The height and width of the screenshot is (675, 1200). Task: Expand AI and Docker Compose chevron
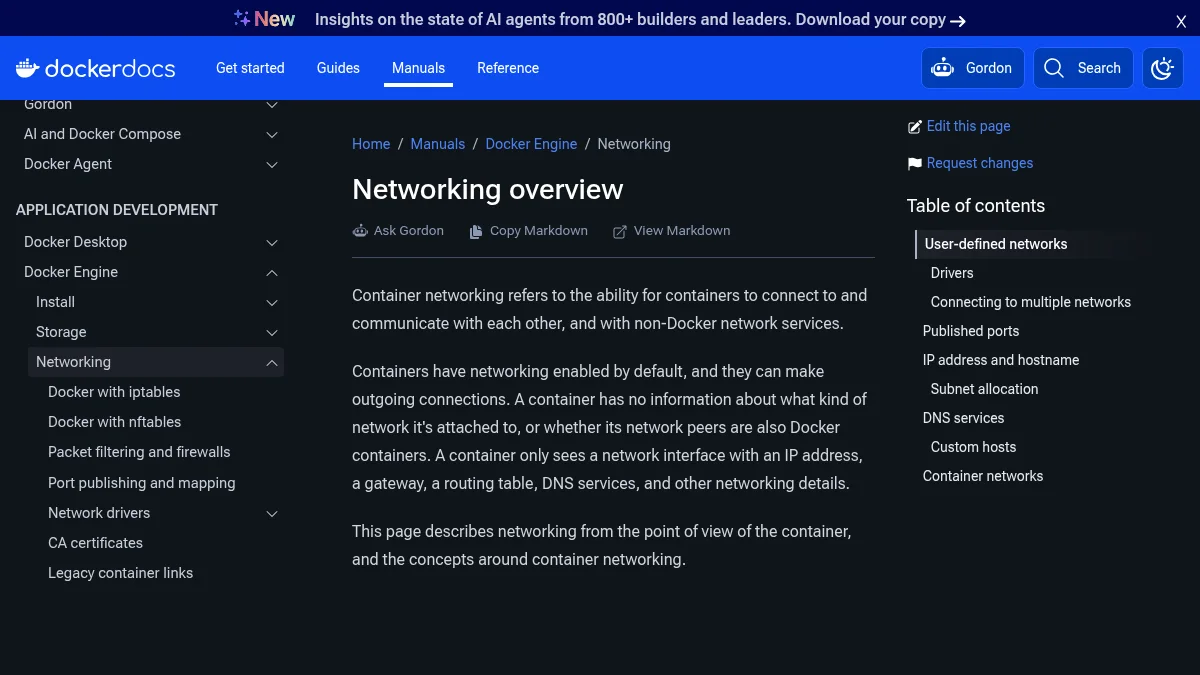tap(272, 134)
